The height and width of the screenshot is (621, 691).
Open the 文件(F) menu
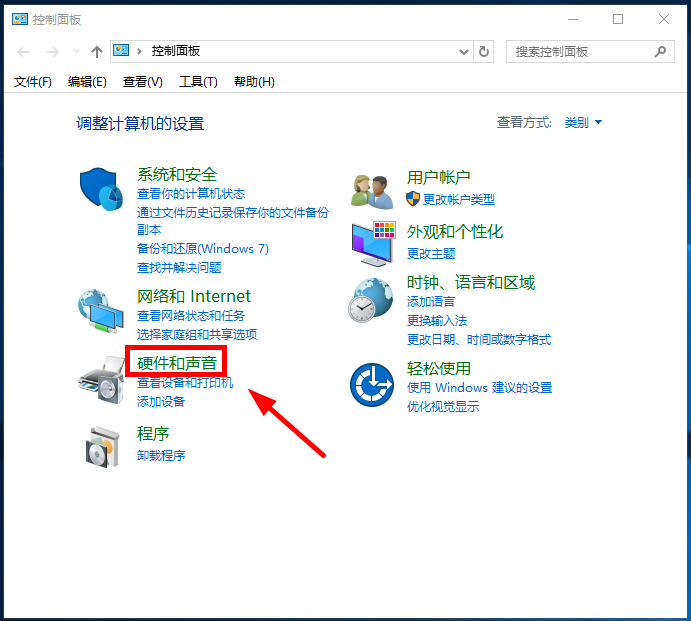33,82
